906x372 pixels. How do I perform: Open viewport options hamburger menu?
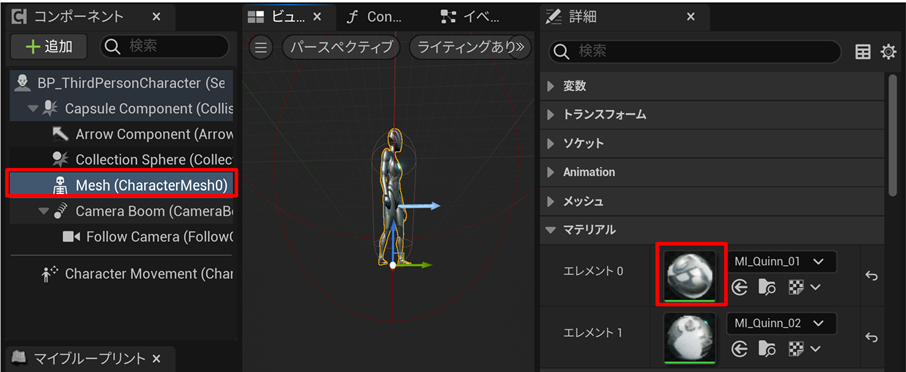[x=261, y=47]
